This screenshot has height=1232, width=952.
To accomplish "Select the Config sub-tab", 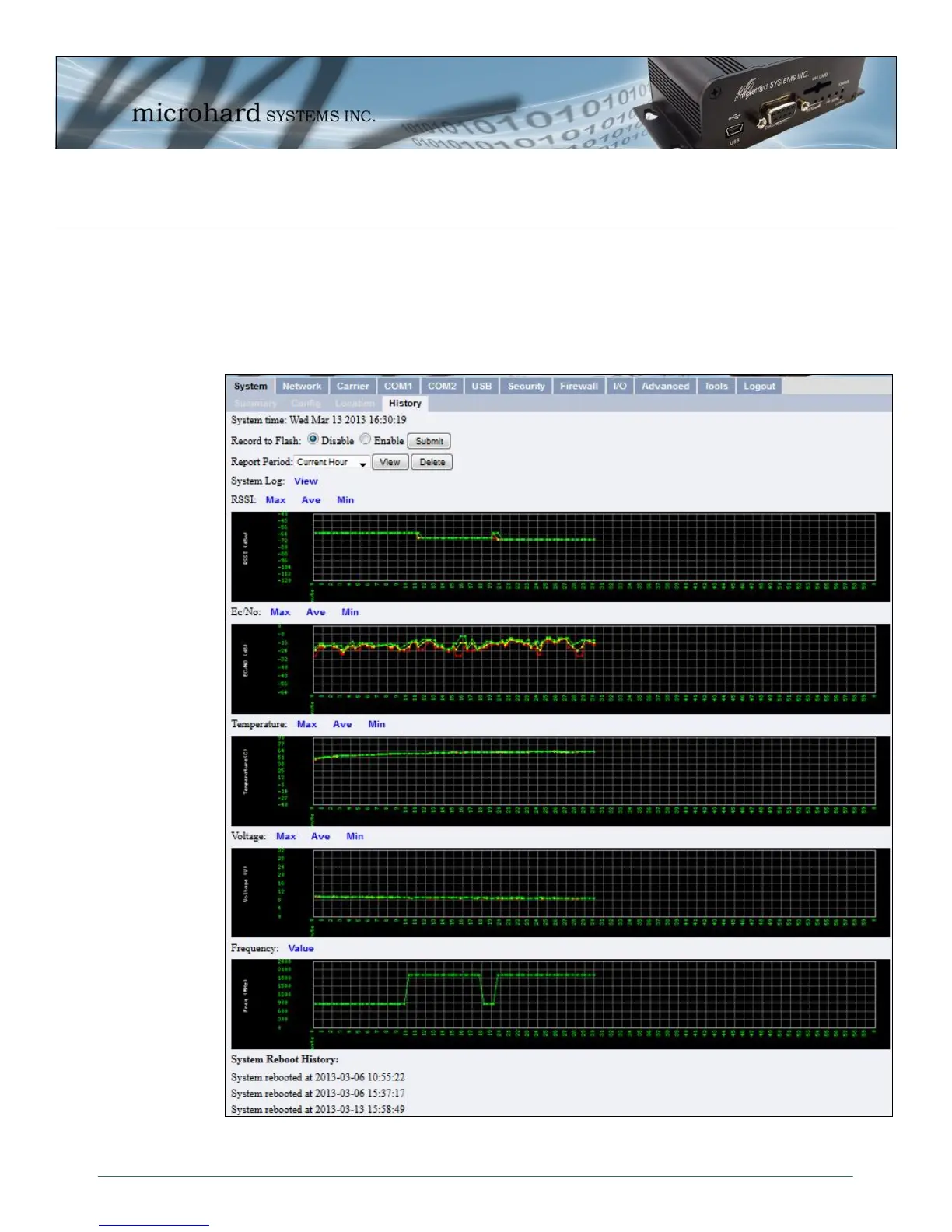I will click(x=306, y=403).
